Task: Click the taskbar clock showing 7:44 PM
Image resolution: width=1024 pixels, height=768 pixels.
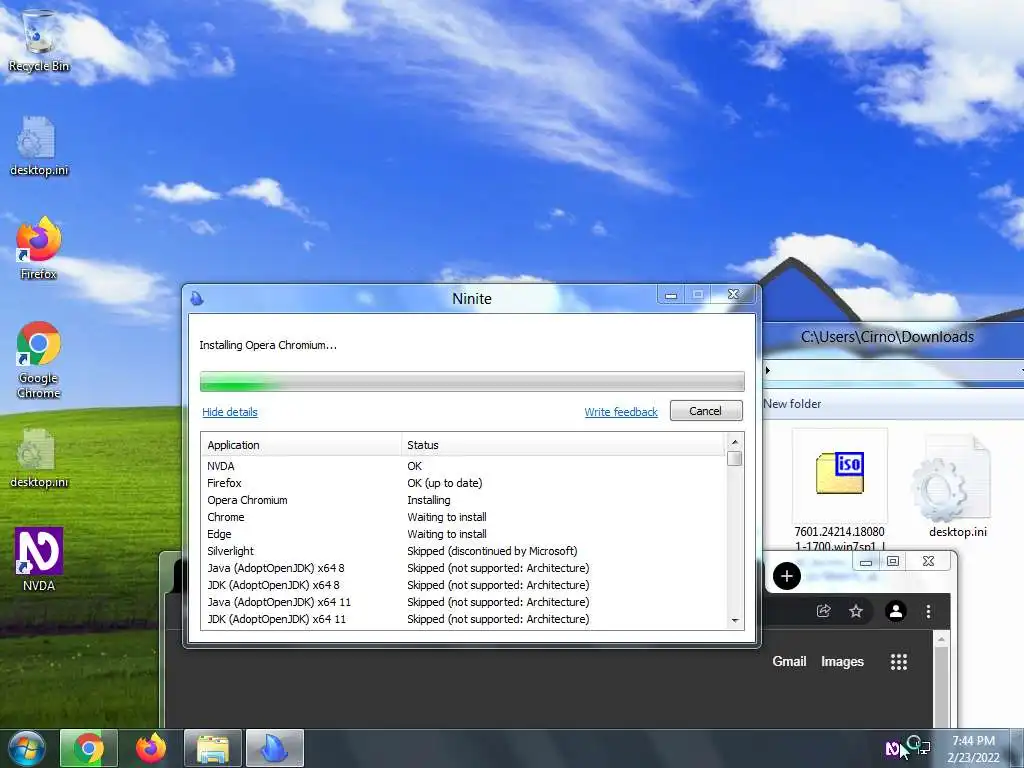Action: tap(974, 748)
